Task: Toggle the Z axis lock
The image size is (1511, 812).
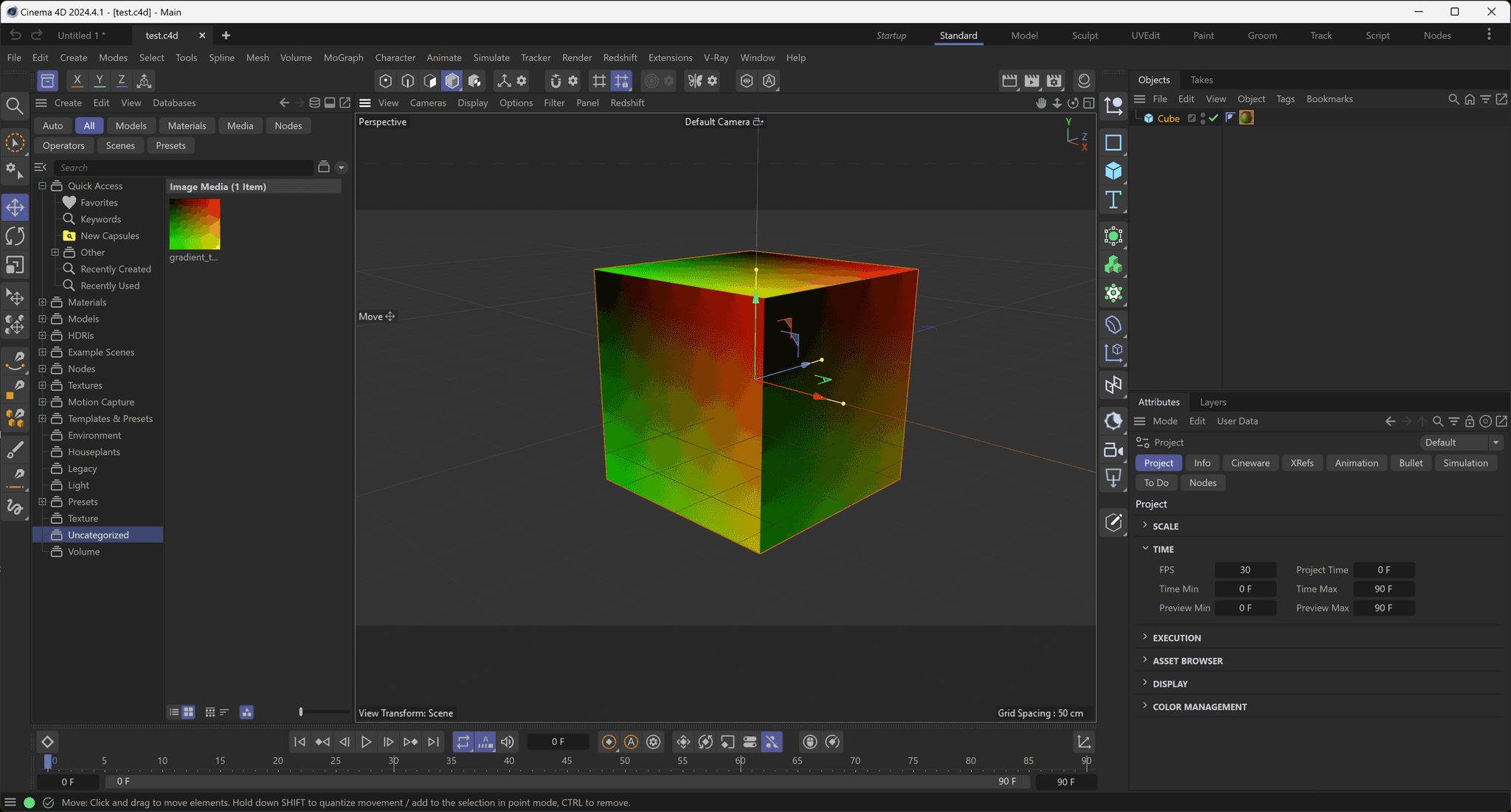Action: [x=122, y=80]
